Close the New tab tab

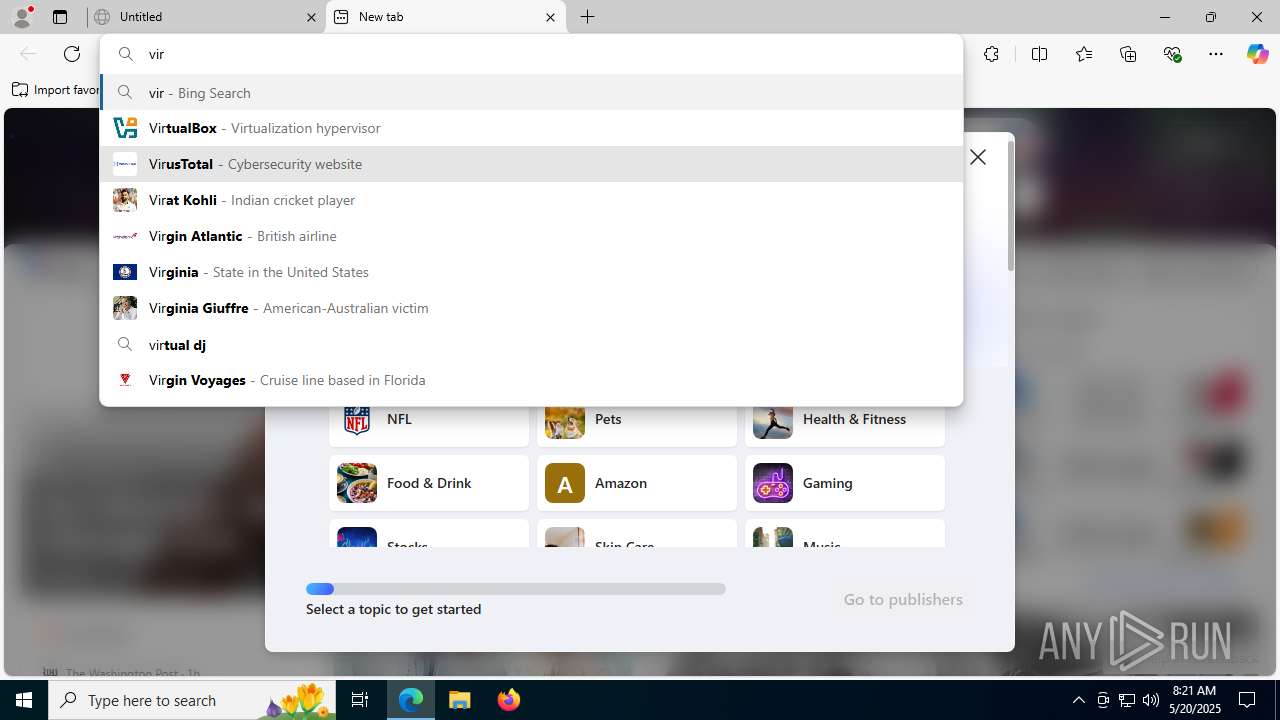pos(550,17)
